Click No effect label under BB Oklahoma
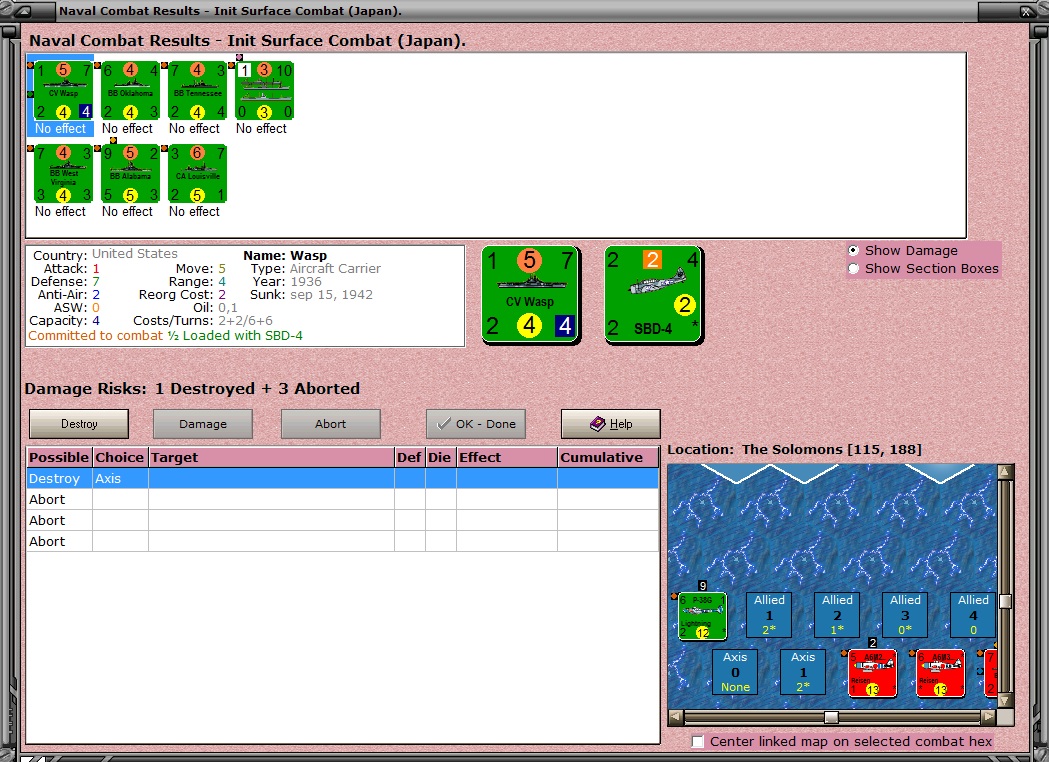The height and width of the screenshot is (762, 1049). click(127, 128)
